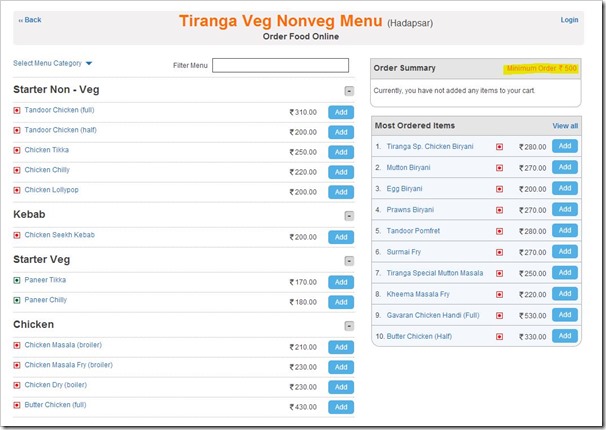View all most ordered items
Image resolution: width=606 pixels, height=430 pixels.
(565, 126)
